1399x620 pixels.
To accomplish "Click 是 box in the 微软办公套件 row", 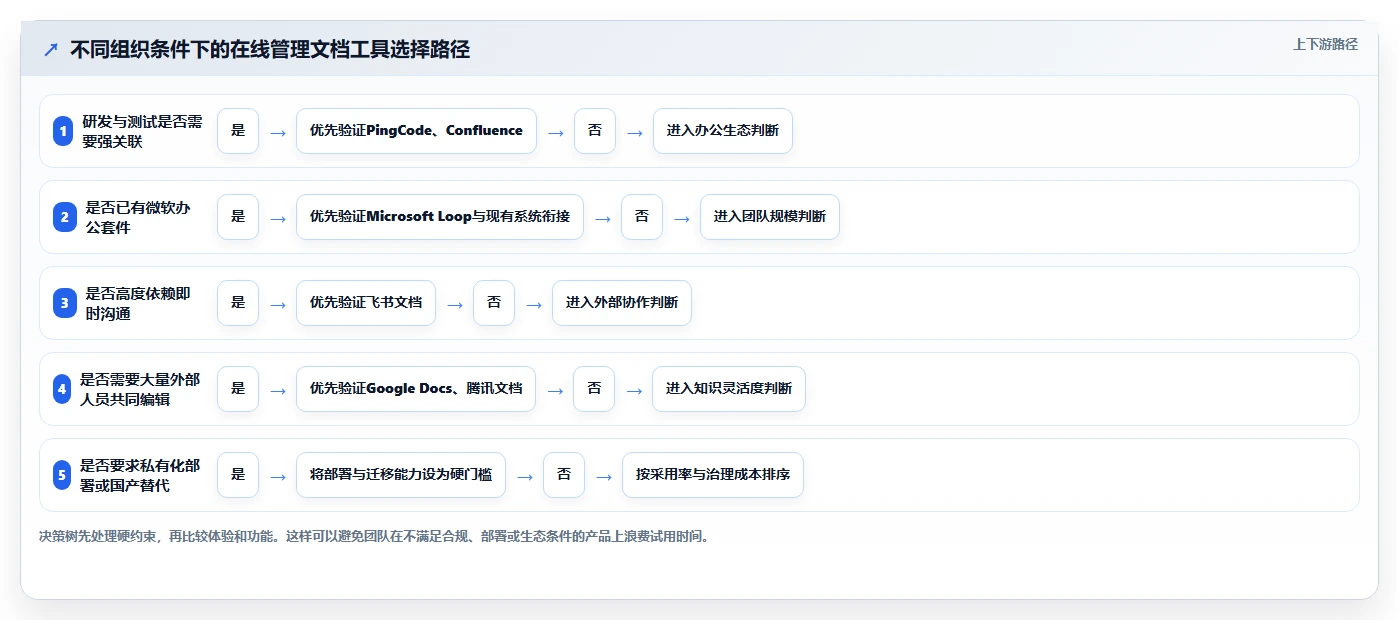I will pos(238,217).
